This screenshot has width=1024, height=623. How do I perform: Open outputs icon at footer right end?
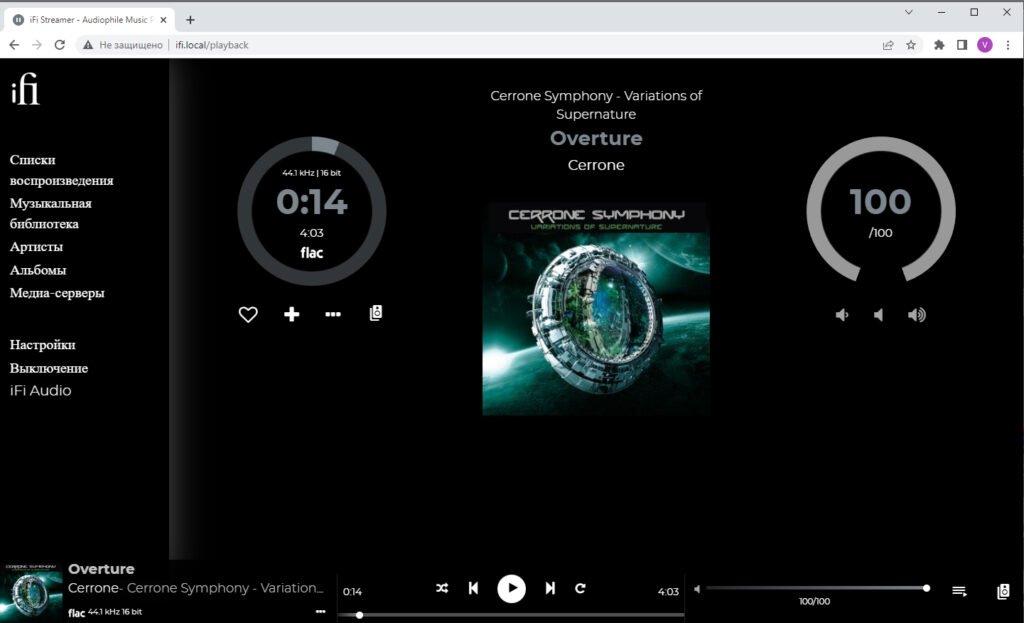[x=1003, y=591]
